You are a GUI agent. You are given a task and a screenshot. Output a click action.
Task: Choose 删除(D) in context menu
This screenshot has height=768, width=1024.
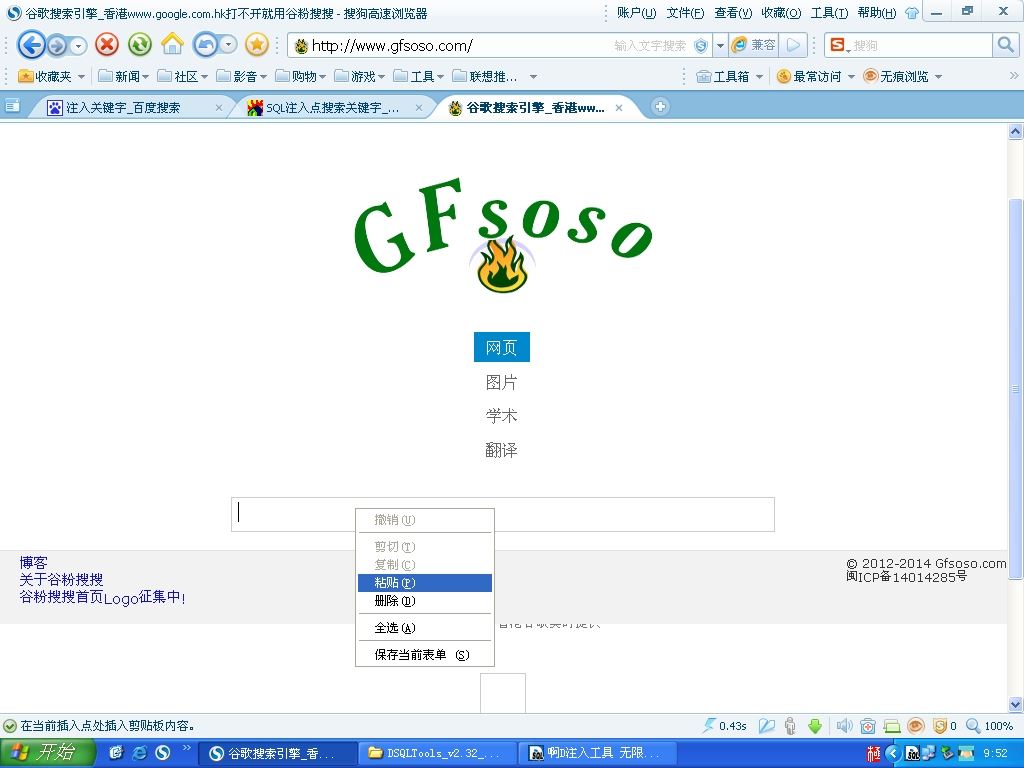(x=424, y=601)
